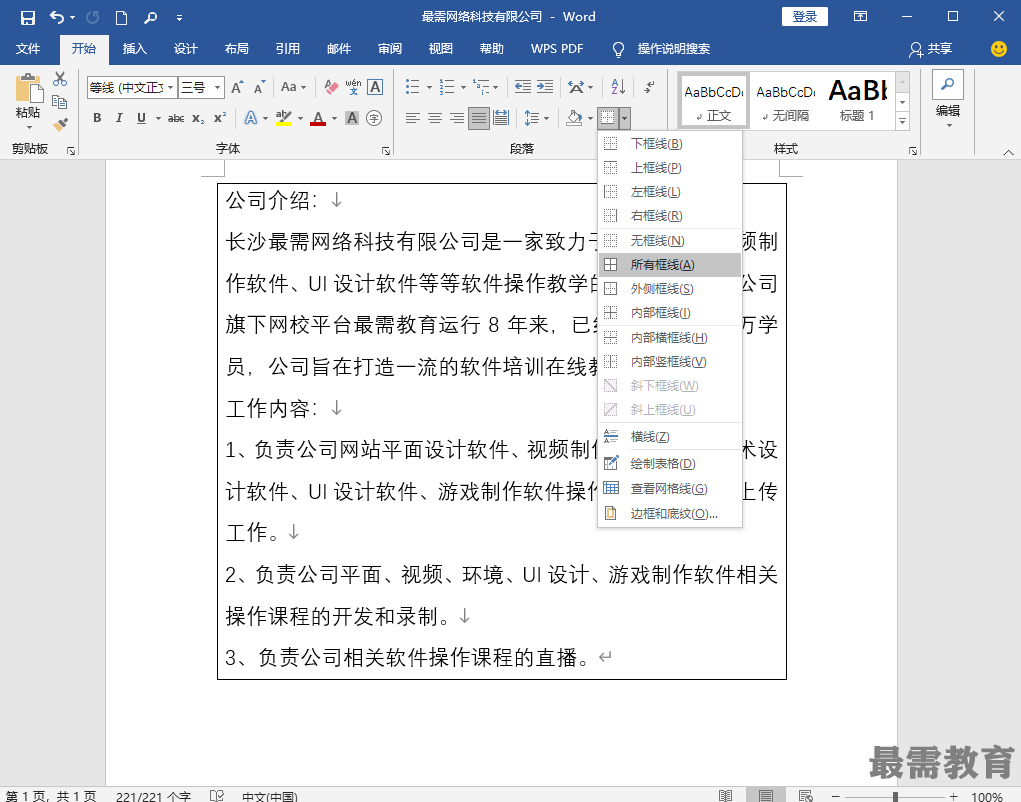Undo the last action

[57, 18]
